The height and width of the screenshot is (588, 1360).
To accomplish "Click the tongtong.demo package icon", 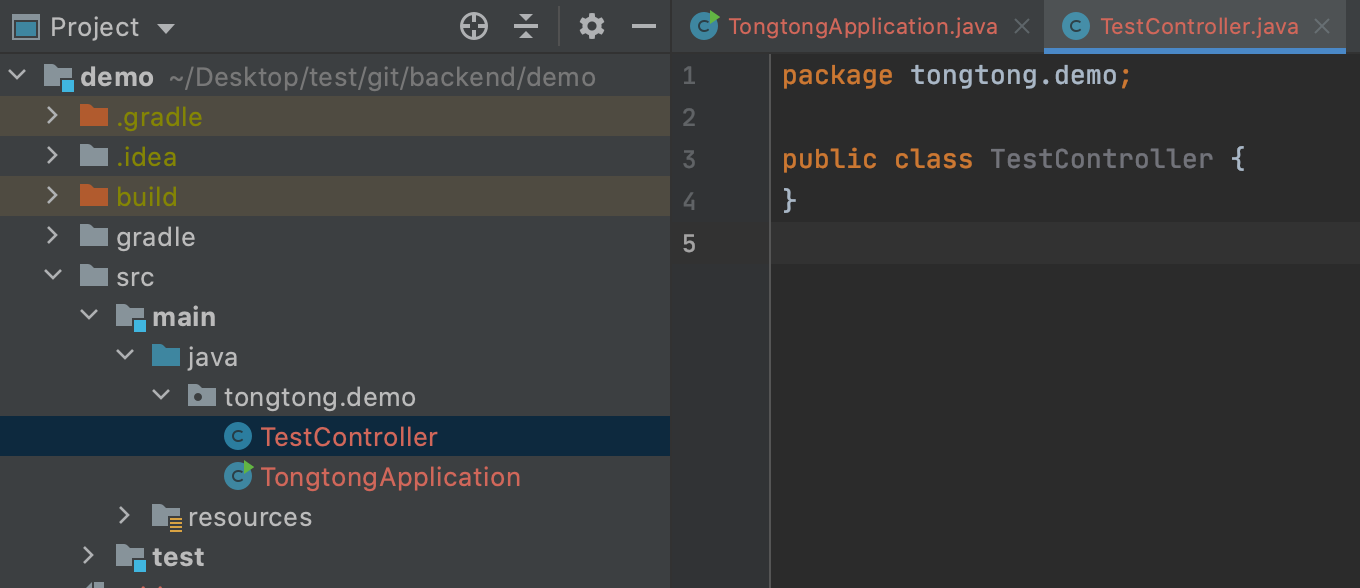I will 202,396.
